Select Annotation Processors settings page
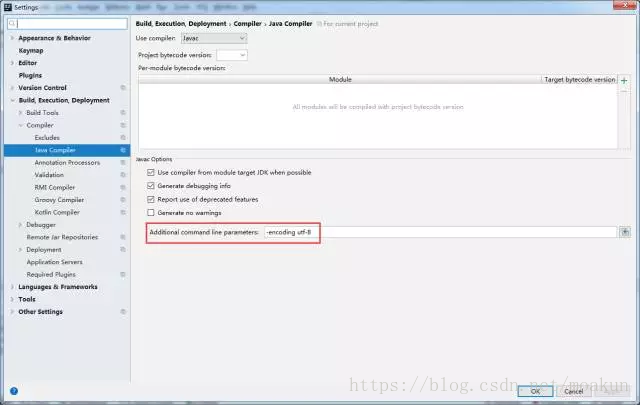The height and width of the screenshot is (405, 640). [x=67, y=162]
